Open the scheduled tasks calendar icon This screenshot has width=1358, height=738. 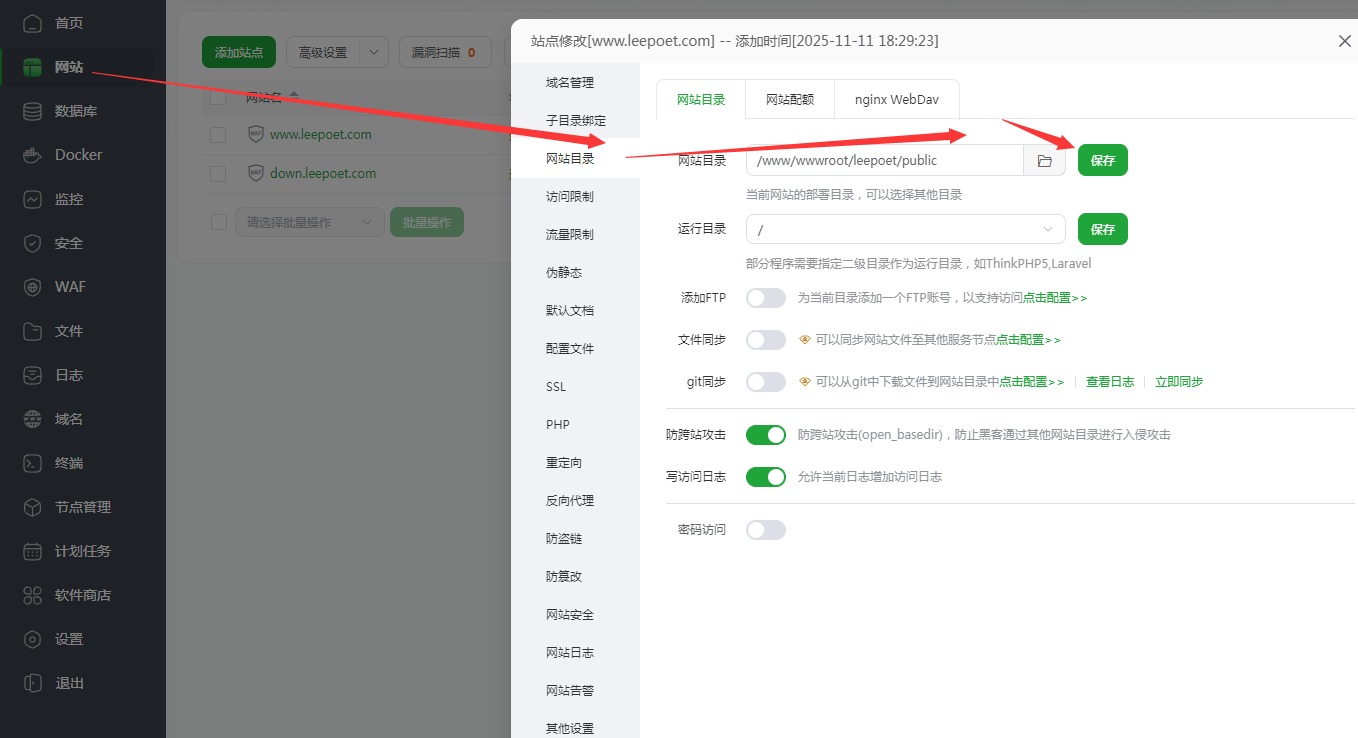coord(33,551)
